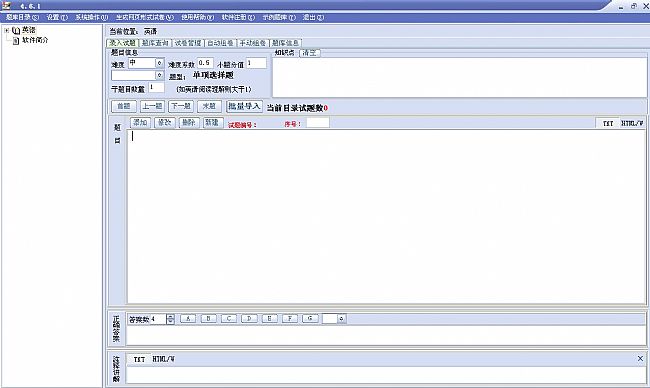Choose answer B
Viewport: 650px width, 388px height.
(208, 319)
